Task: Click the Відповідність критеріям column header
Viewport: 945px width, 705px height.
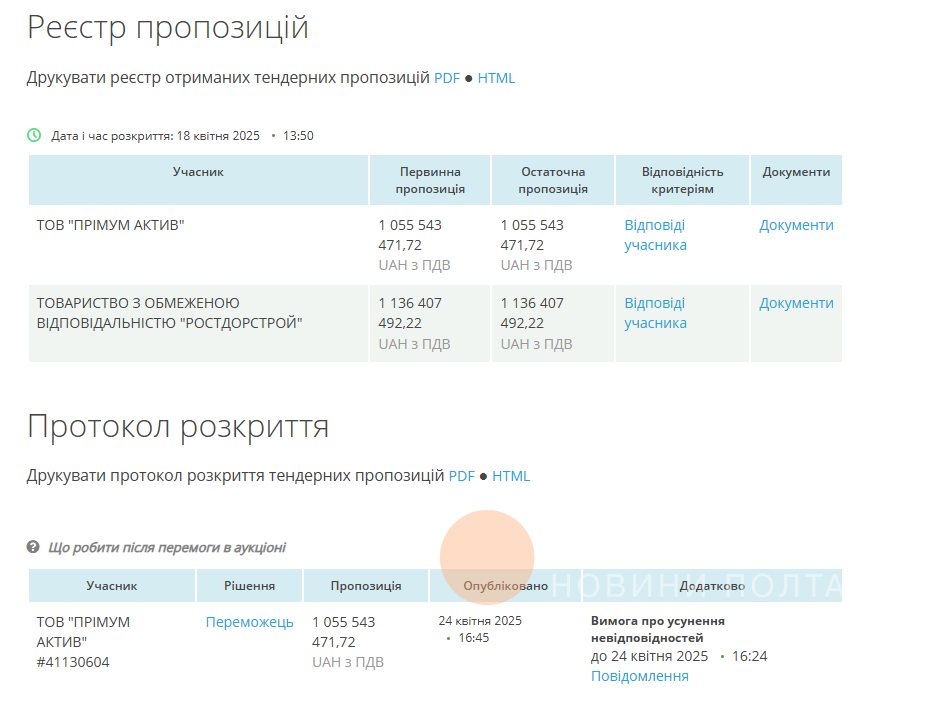Action: tap(682, 180)
